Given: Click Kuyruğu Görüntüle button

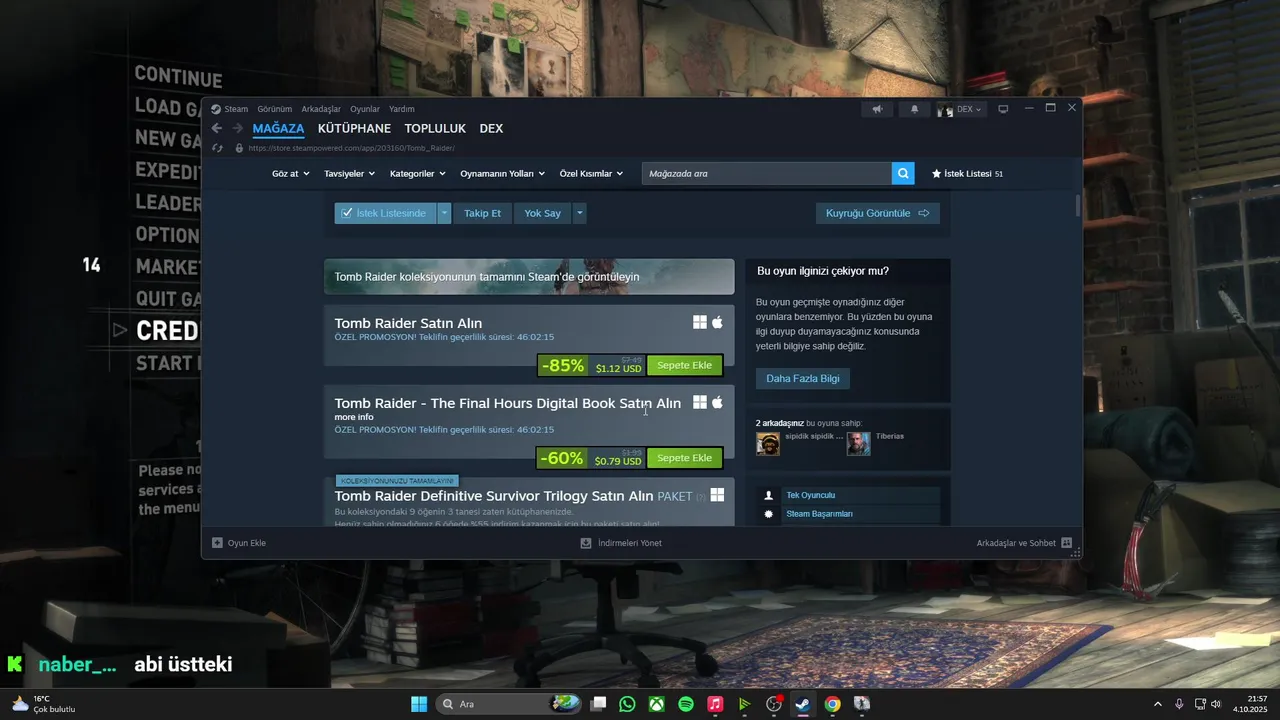Looking at the screenshot, I should (x=878, y=213).
